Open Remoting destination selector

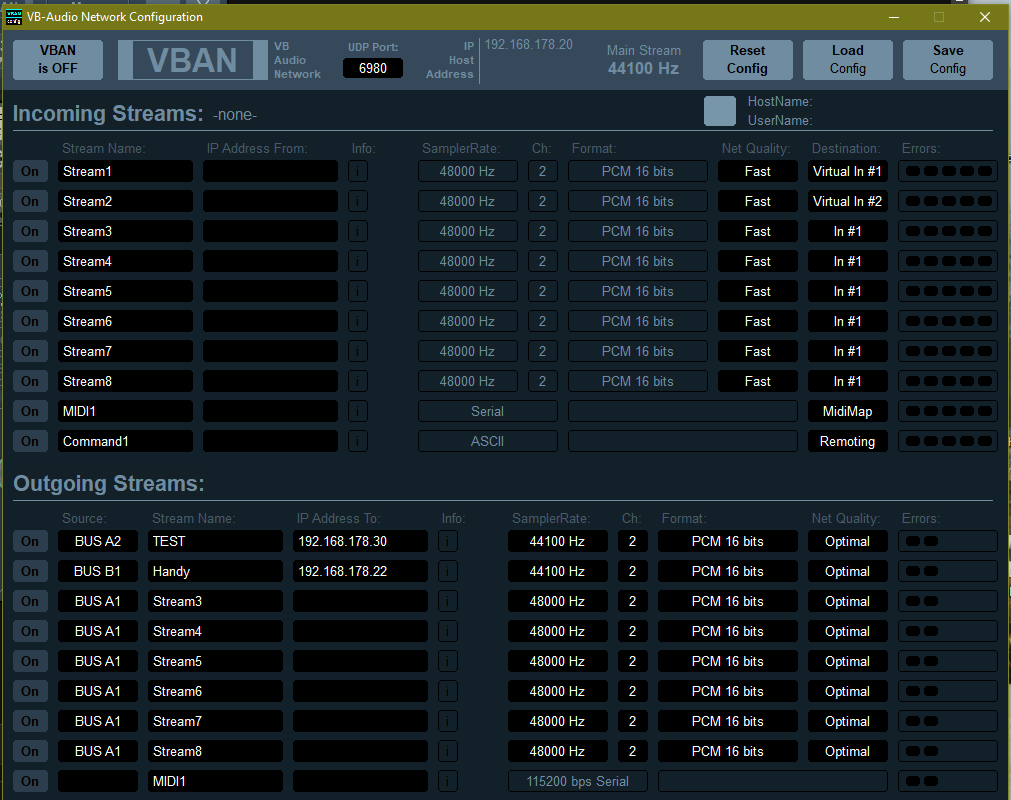click(x=847, y=442)
